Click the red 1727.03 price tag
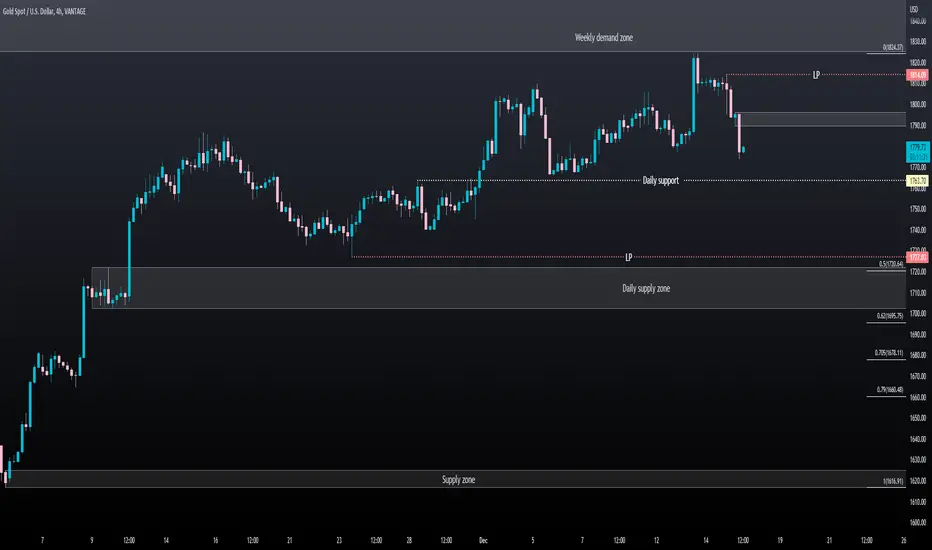This screenshot has height=550, width=932. 918,257
